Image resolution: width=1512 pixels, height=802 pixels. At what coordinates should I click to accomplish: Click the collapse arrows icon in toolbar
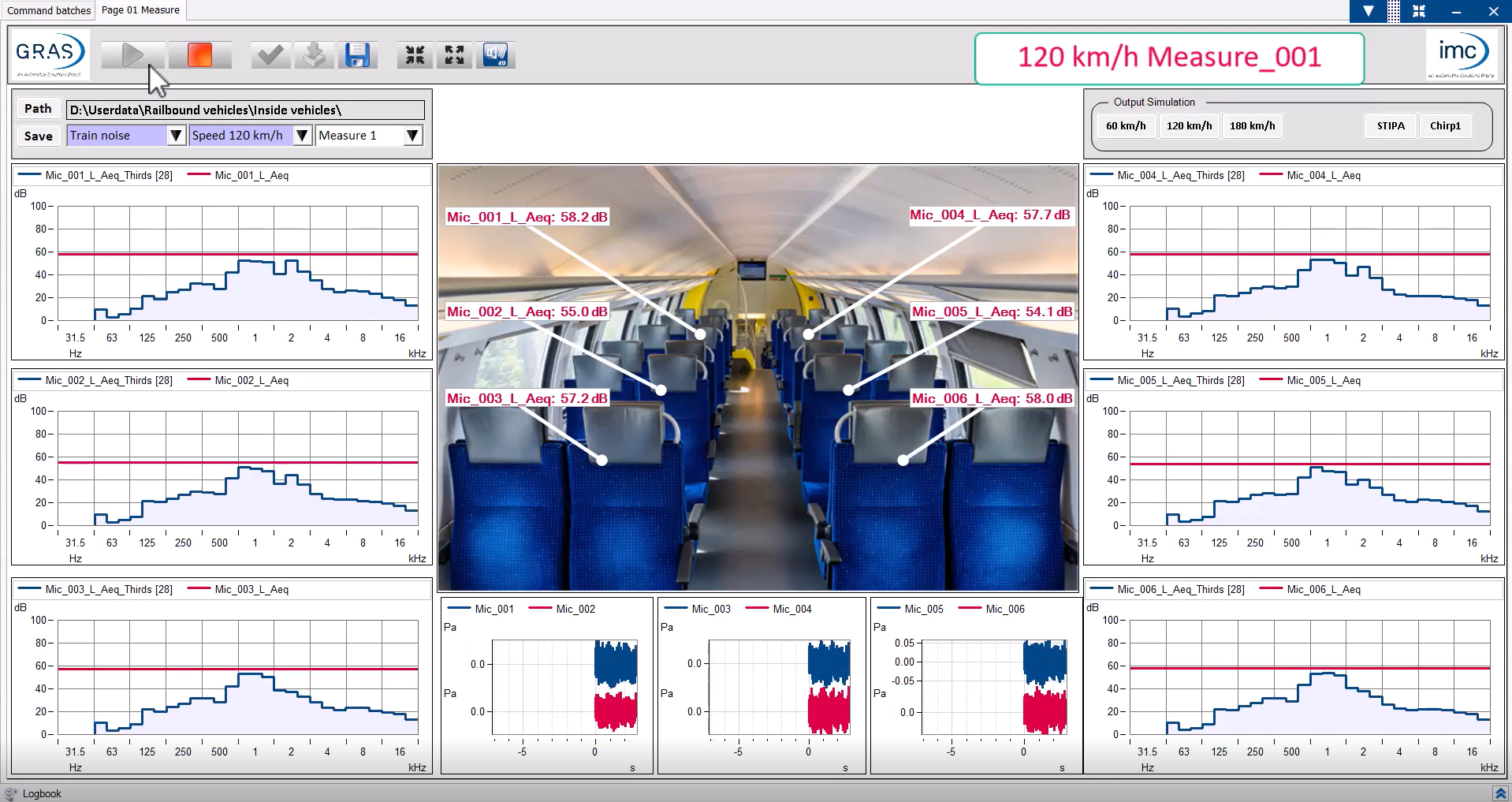(x=415, y=55)
